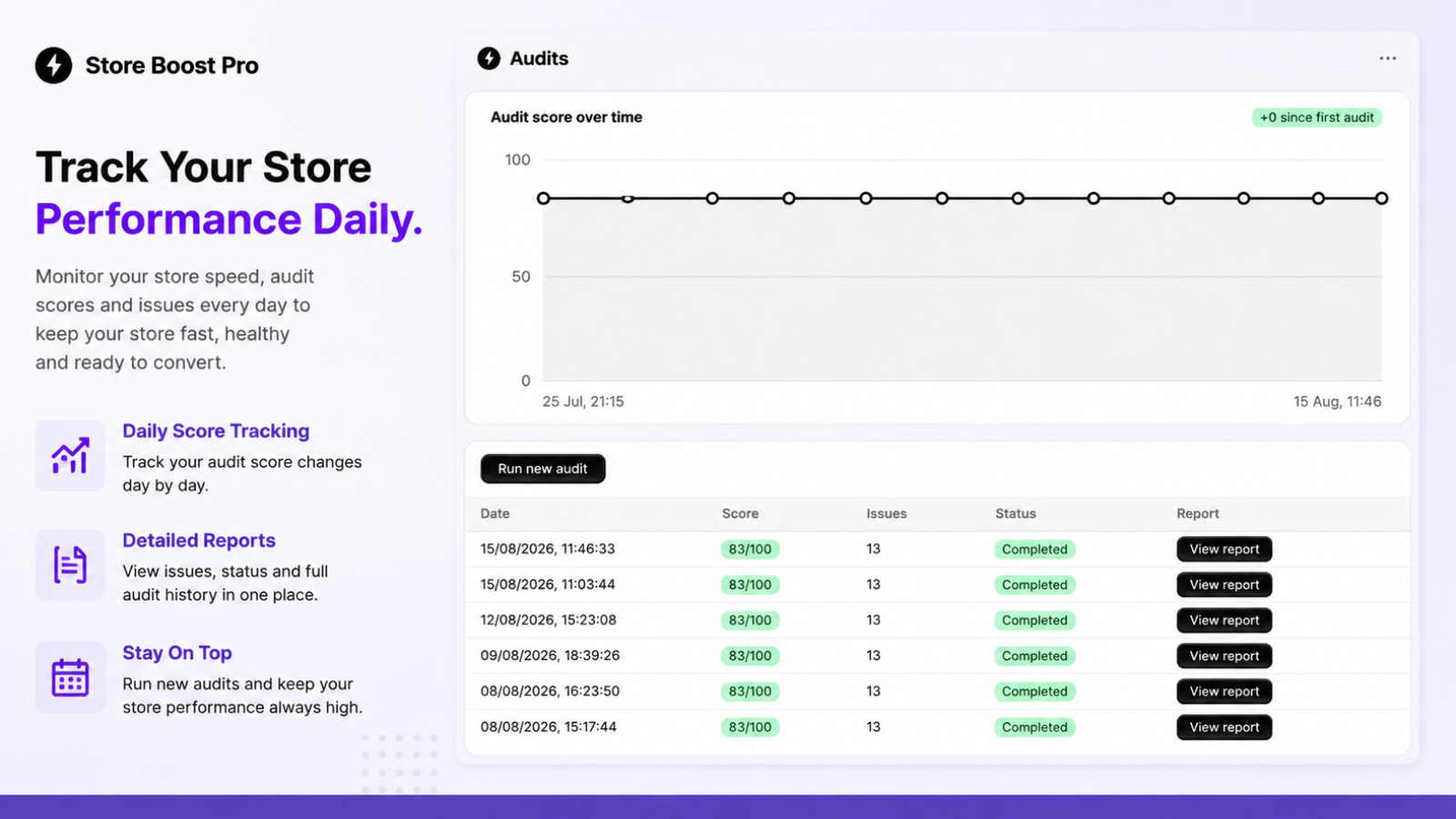1456x819 pixels.
Task: Click the Score column header
Action: click(x=740, y=513)
